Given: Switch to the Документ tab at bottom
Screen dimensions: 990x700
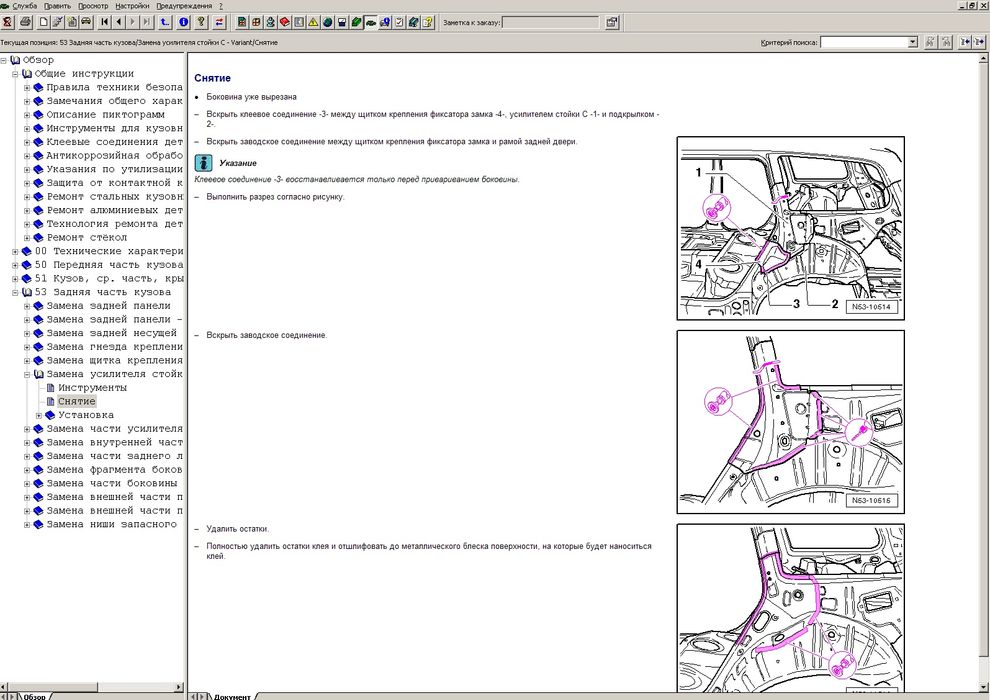Looking at the screenshot, I should coord(231,695).
